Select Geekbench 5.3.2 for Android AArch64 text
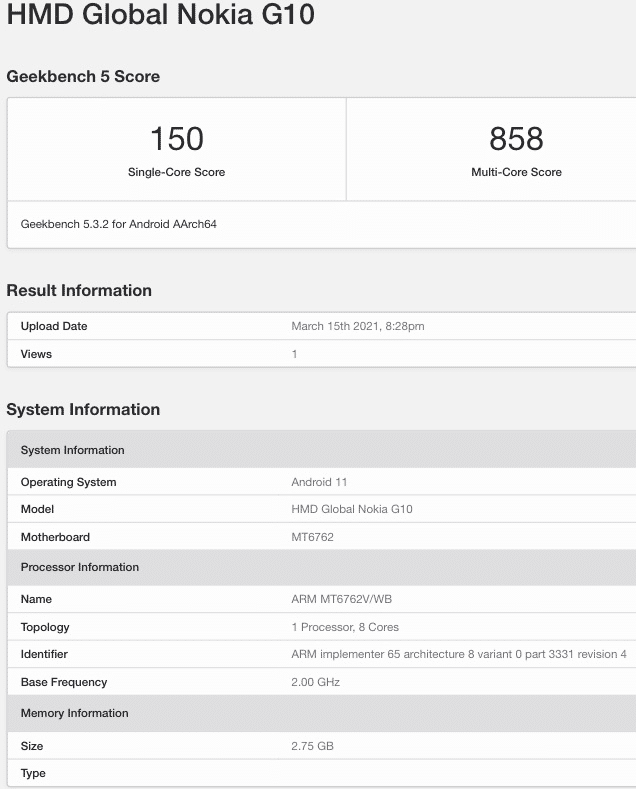The height and width of the screenshot is (789, 636). coord(119,224)
